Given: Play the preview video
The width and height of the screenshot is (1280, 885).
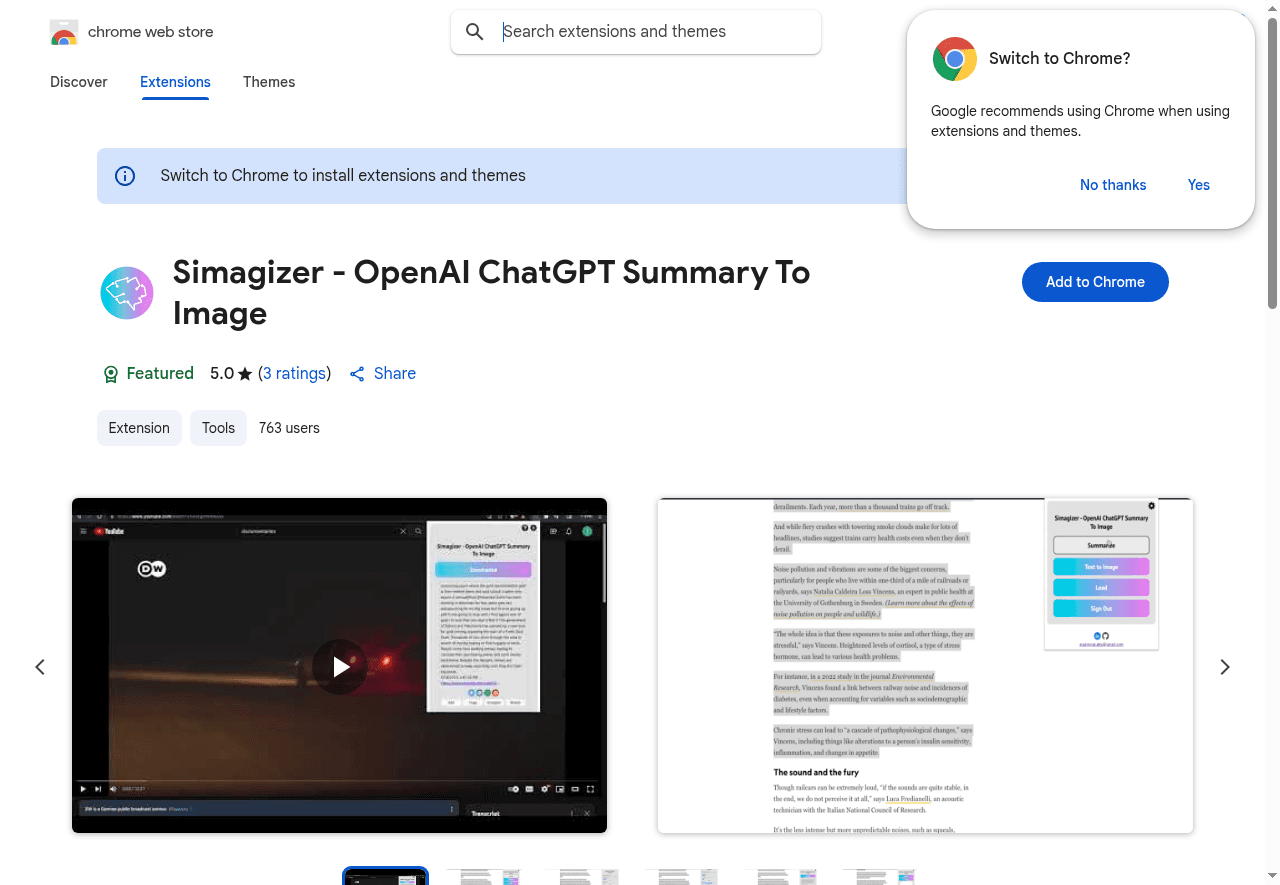Looking at the screenshot, I should 341,666.
